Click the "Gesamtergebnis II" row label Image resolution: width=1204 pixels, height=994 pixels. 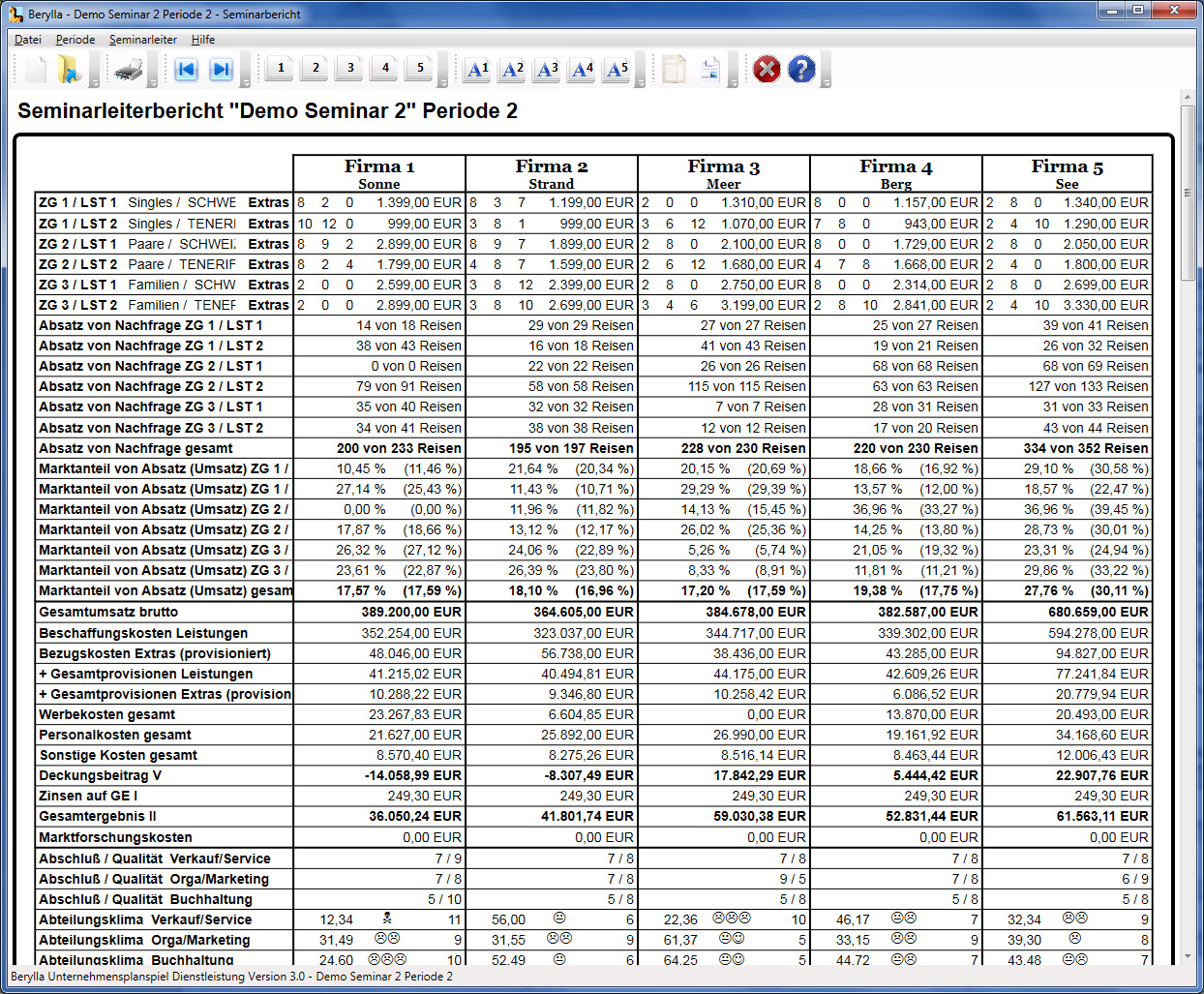pos(98,816)
